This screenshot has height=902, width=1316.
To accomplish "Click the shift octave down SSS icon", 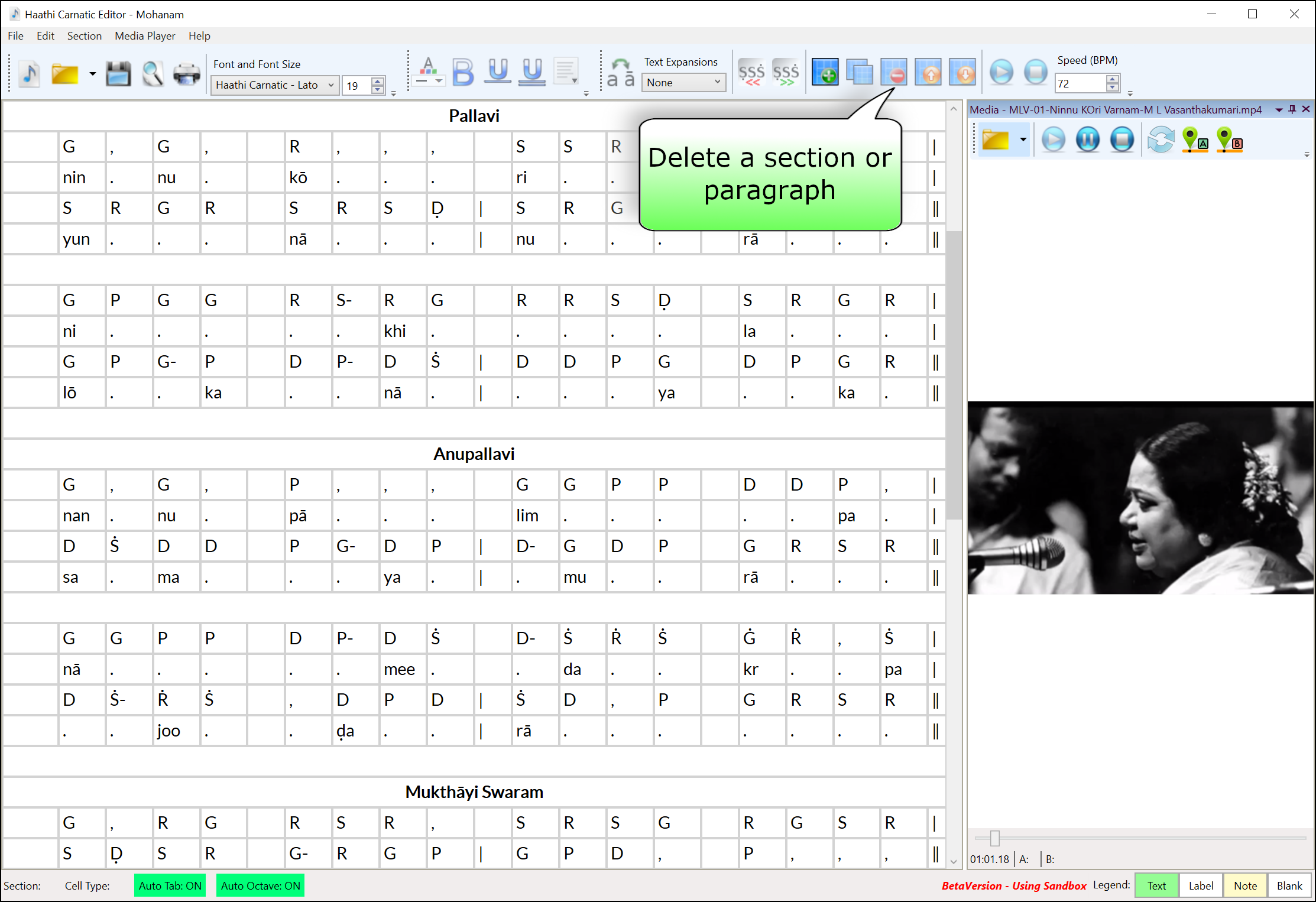I will click(x=751, y=73).
